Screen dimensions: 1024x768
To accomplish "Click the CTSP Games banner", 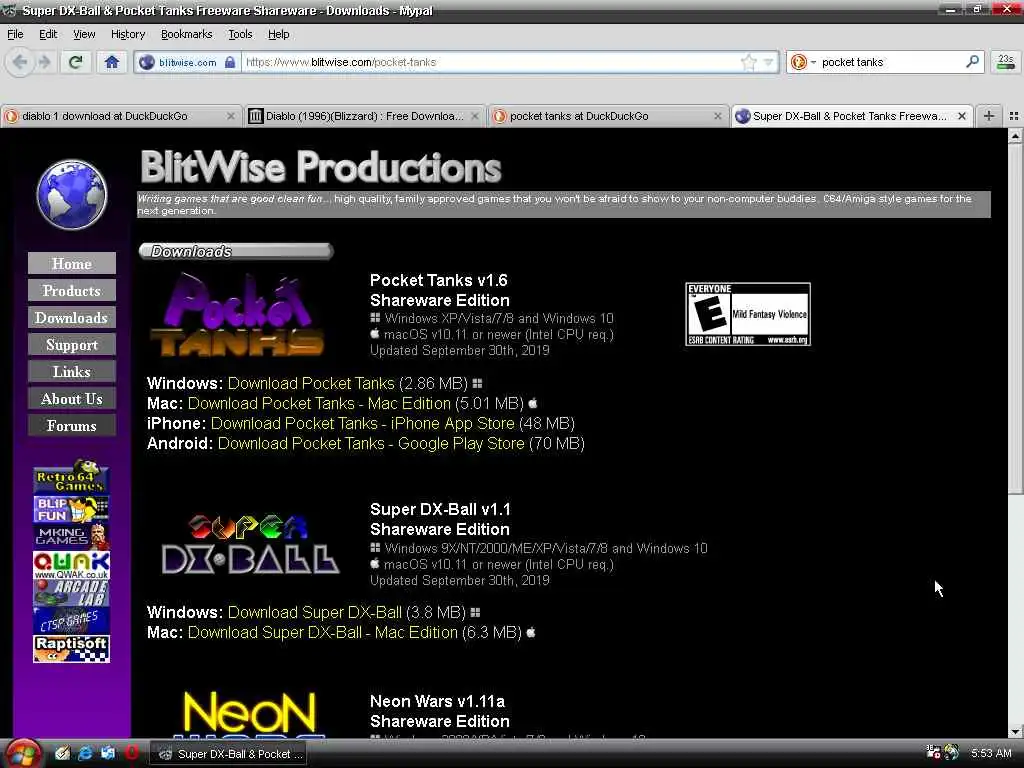I will tap(71, 620).
